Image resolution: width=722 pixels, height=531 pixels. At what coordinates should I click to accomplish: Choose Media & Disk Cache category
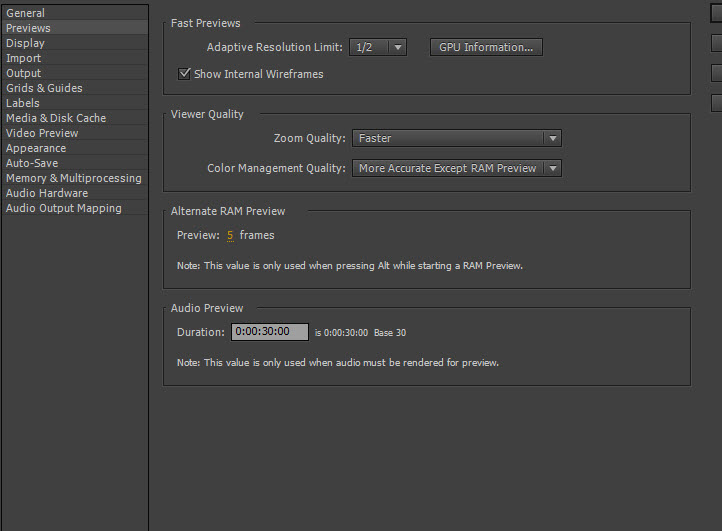(x=56, y=118)
